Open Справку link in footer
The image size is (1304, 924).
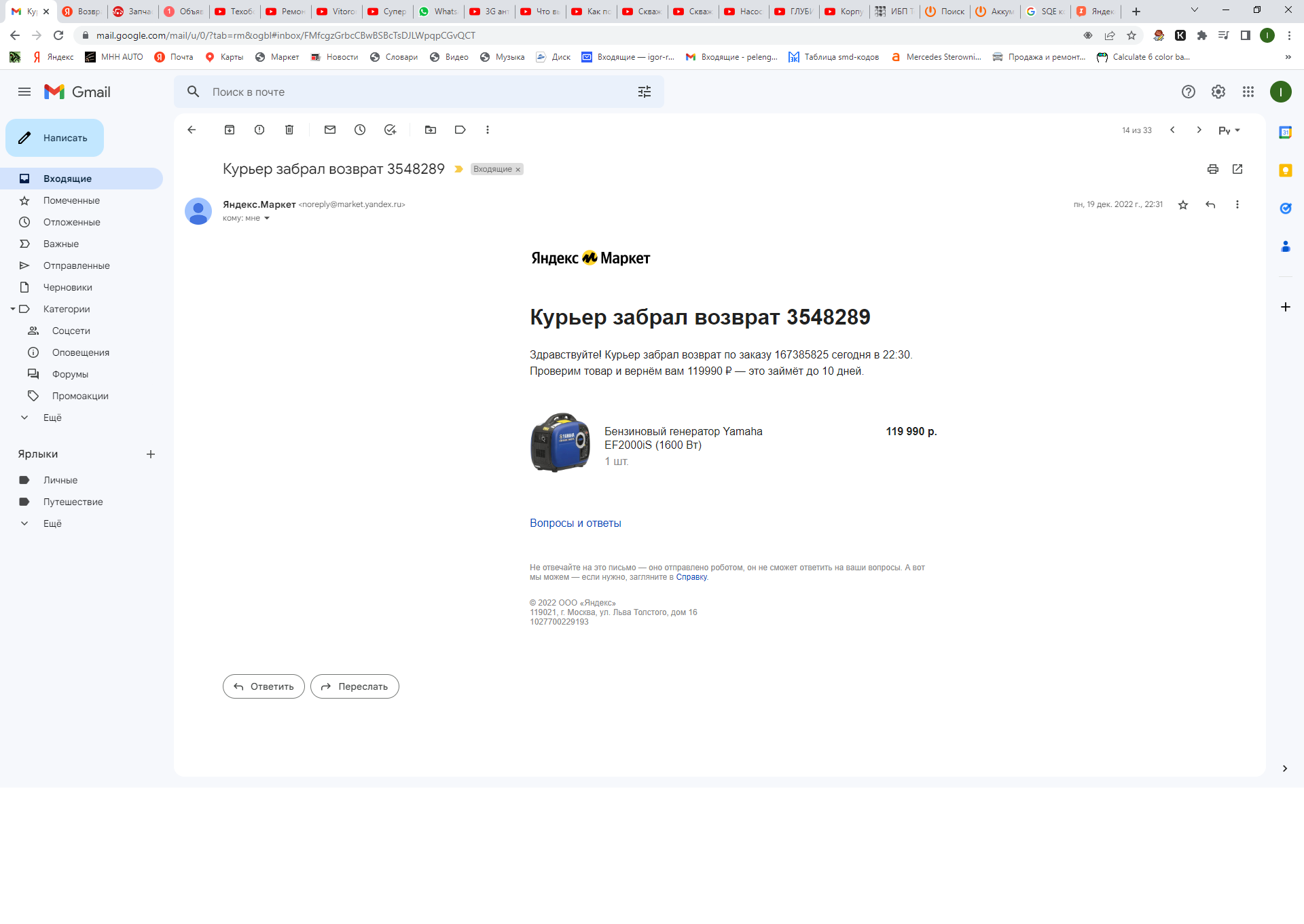691,577
